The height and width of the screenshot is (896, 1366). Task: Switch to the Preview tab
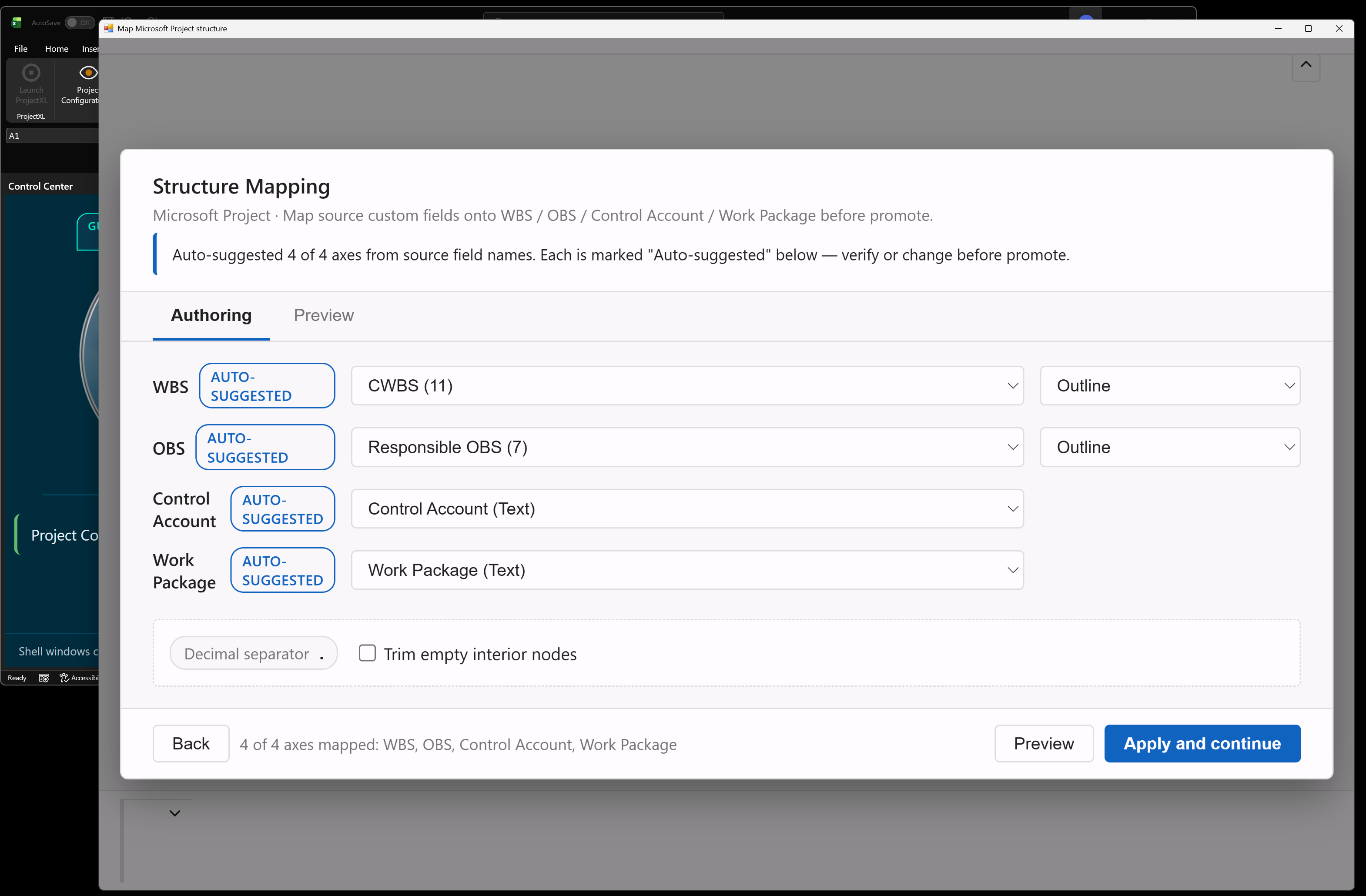click(324, 315)
